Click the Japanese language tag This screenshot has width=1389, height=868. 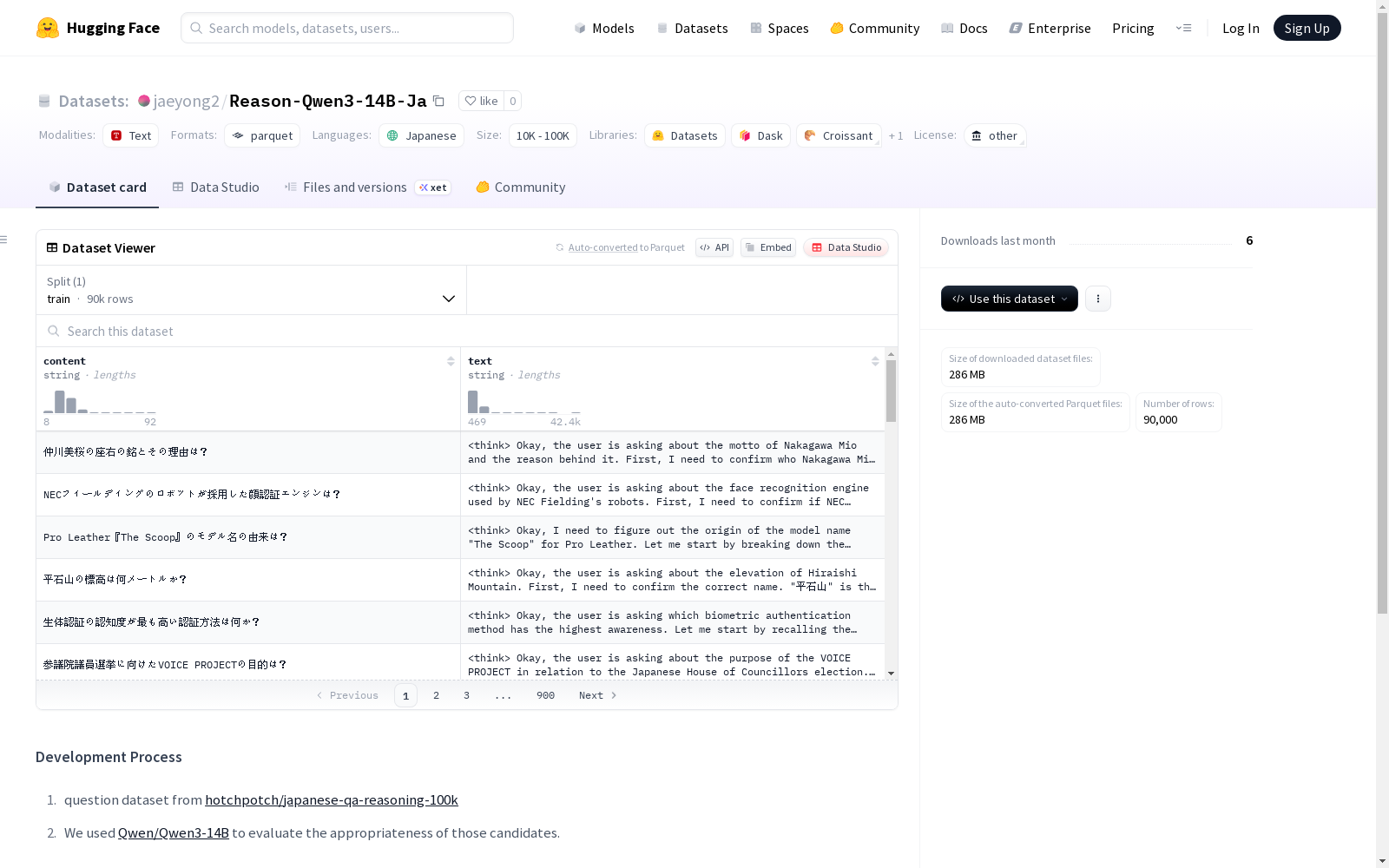point(421,135)
